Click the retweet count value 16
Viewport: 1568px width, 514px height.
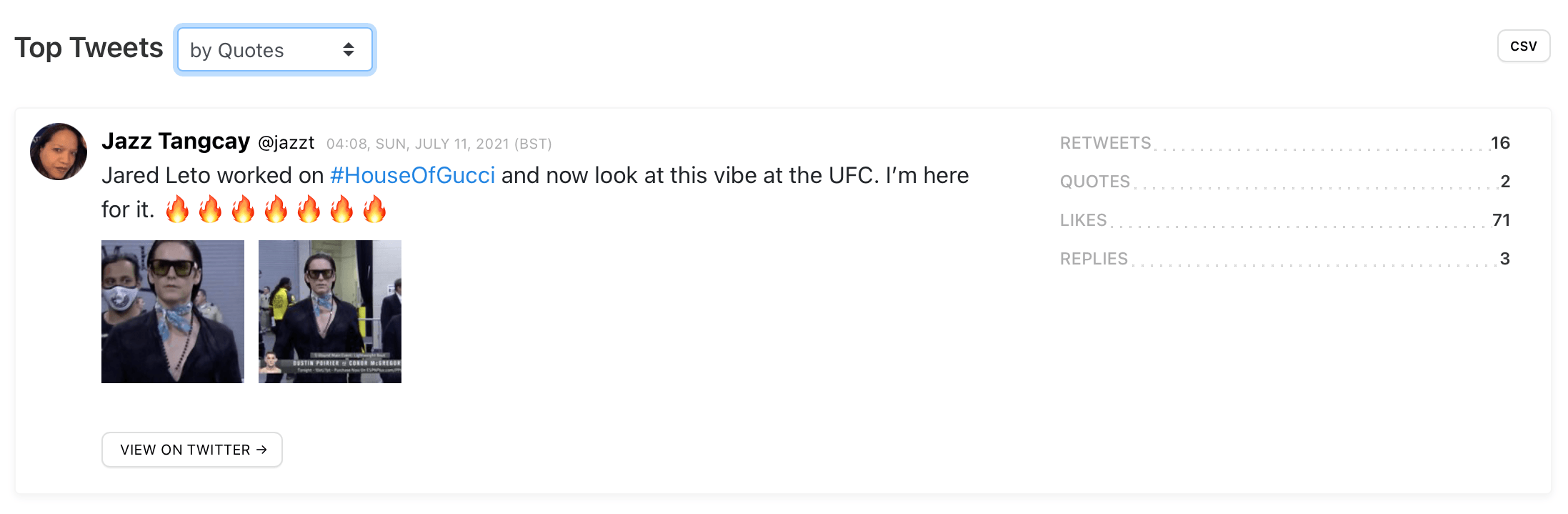click(x=1499, y=143)
